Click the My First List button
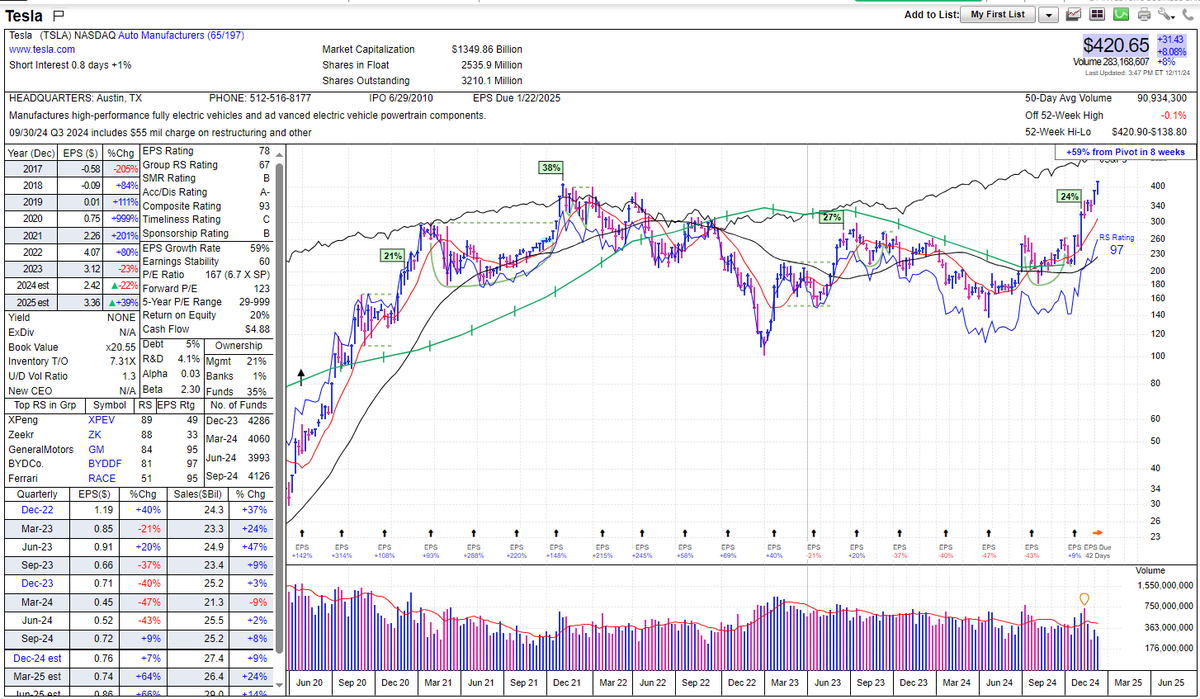Screen dimensions: 1200x699 click(997, 15)
